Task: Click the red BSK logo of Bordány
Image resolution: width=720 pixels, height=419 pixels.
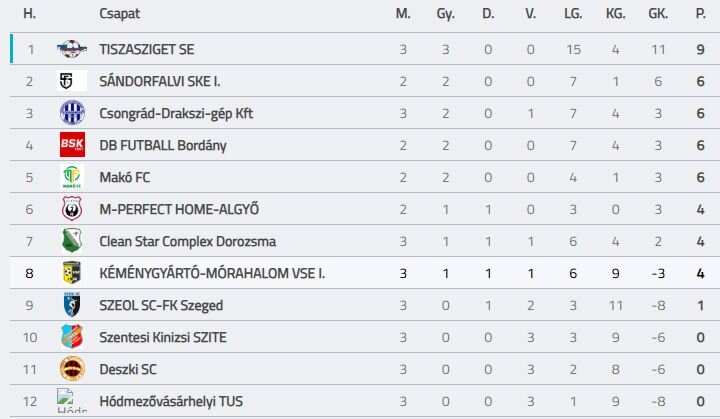Action: pos(72,145)
